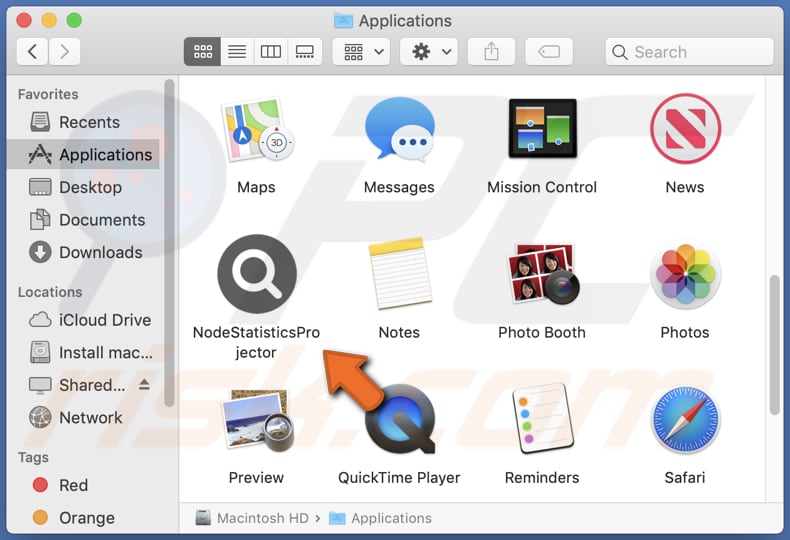
Task: Open the gear Action menu
Action: (x=429, y=51)
